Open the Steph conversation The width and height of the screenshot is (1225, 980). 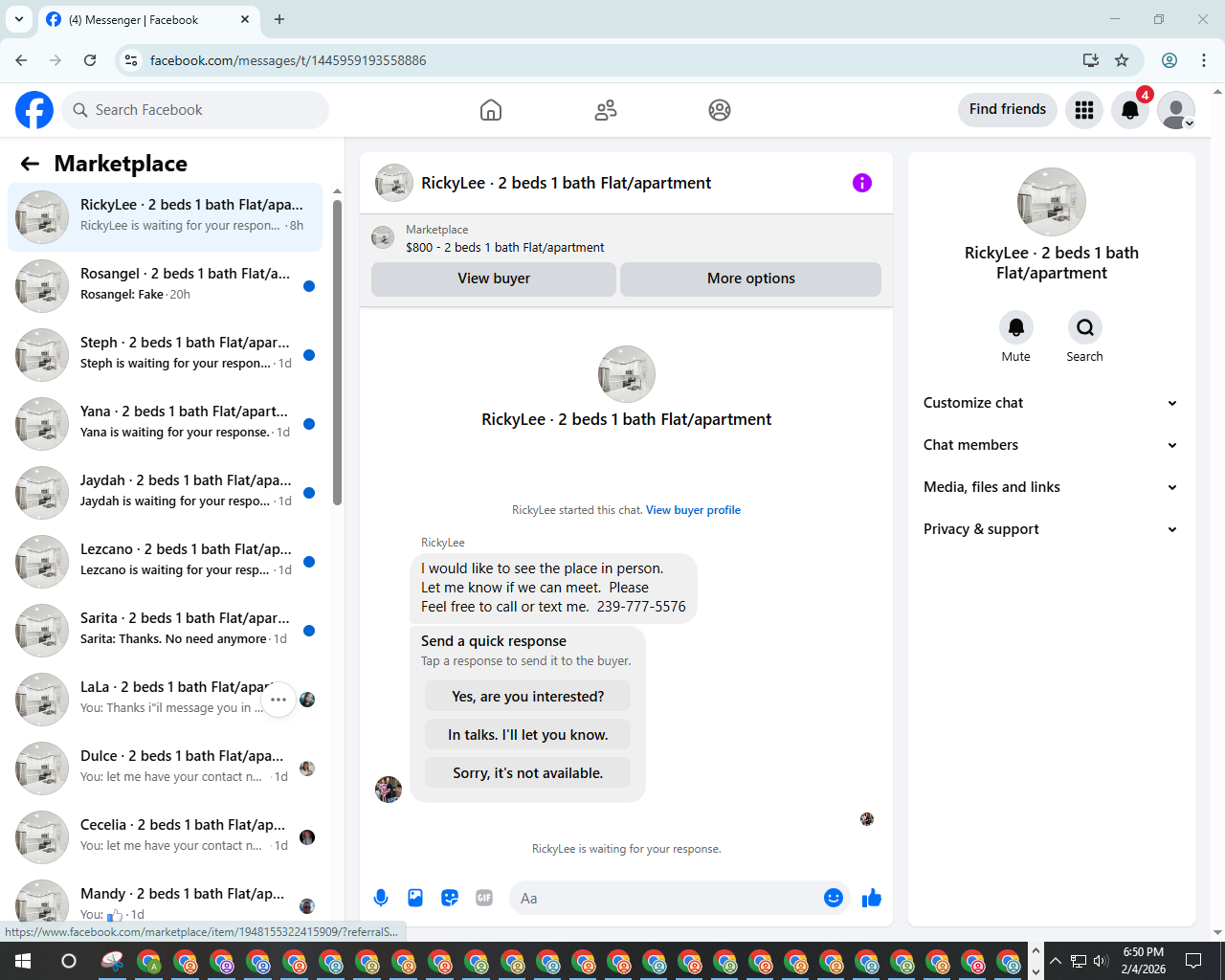pos(166,355)
